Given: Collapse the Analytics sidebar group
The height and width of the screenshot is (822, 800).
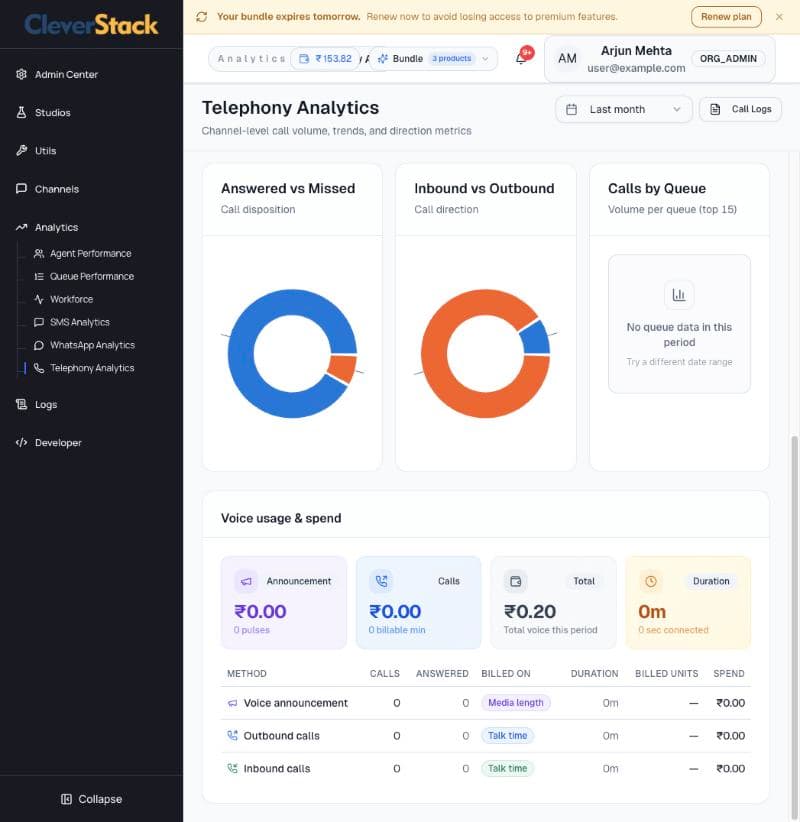Looking at the screenshot, I should point(47,228).
